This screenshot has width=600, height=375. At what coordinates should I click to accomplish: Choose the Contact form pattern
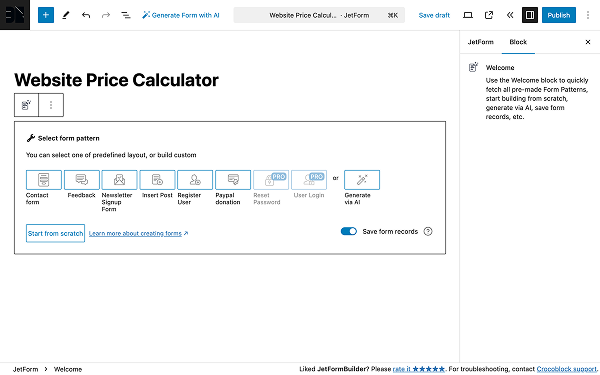(44, 180)
